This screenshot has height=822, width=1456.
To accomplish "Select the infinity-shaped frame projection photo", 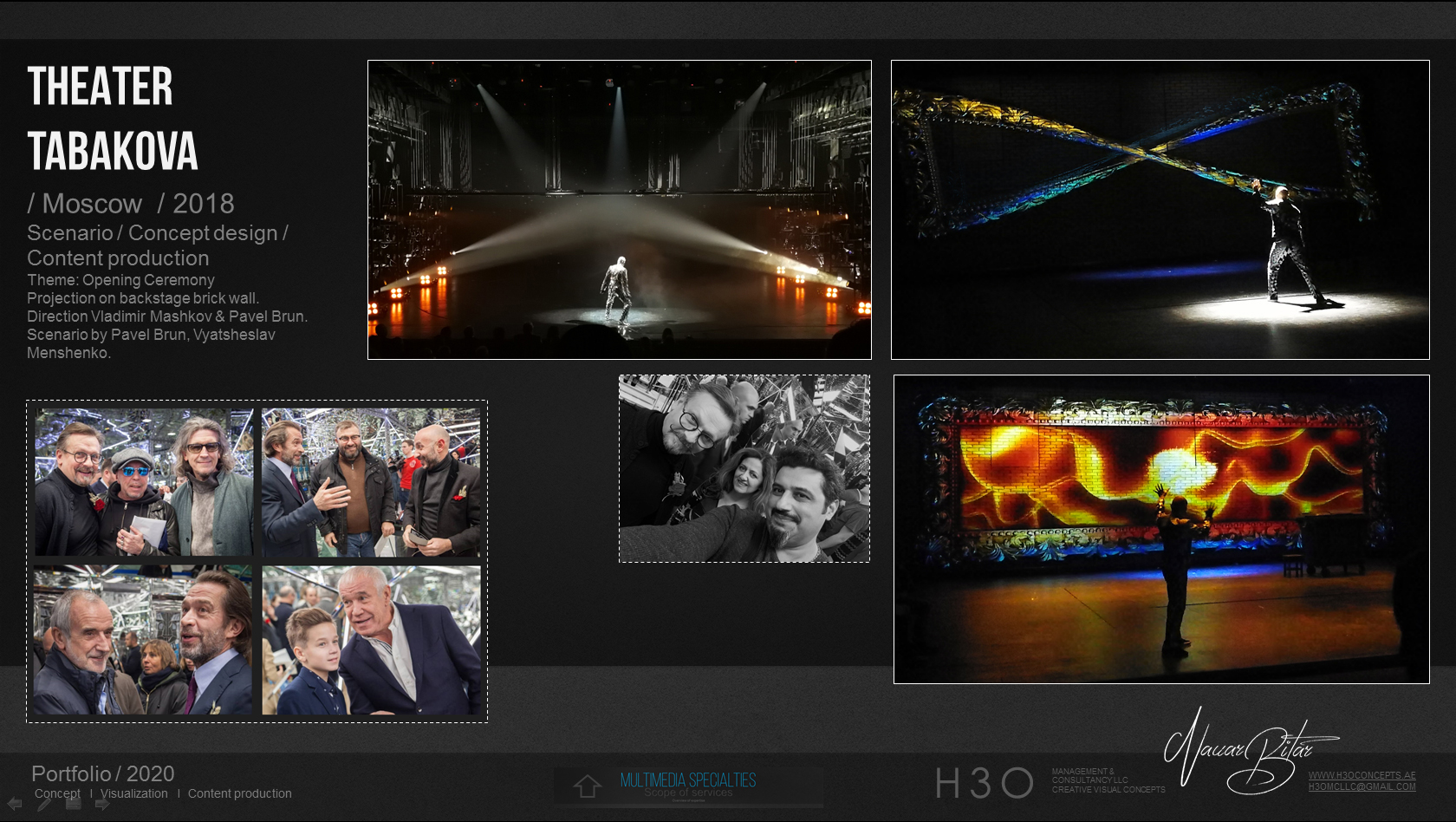I will click(x=1160, y=210).
